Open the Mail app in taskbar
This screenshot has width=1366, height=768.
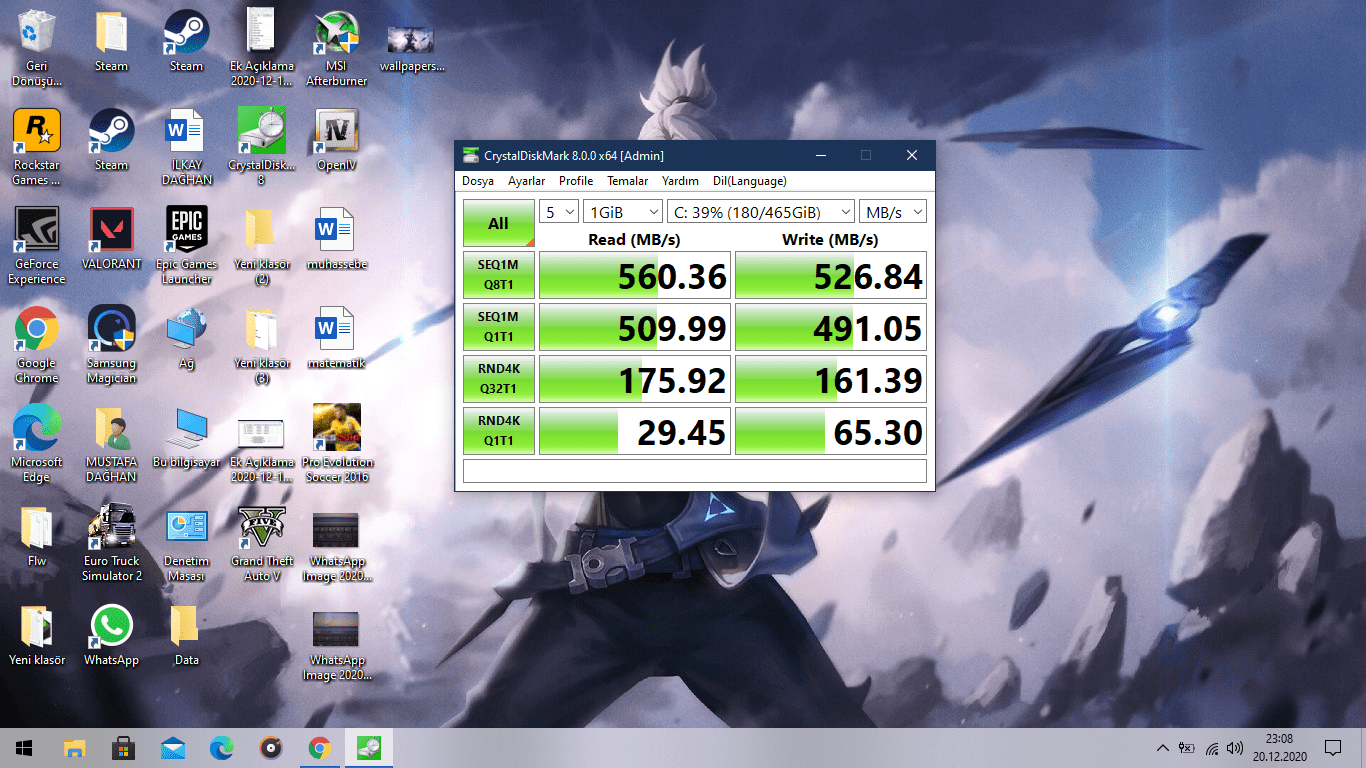click(x=172, y=747)
